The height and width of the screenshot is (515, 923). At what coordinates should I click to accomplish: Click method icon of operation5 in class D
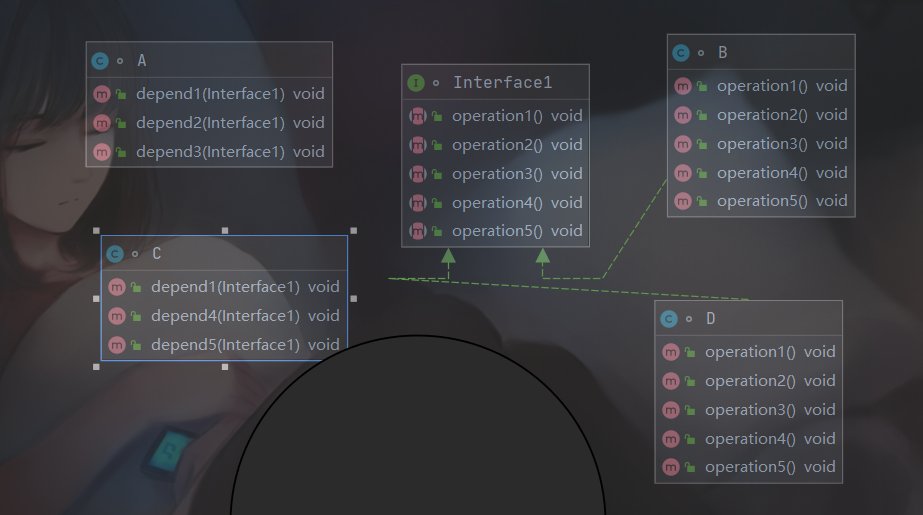click(x=670, y=467)
